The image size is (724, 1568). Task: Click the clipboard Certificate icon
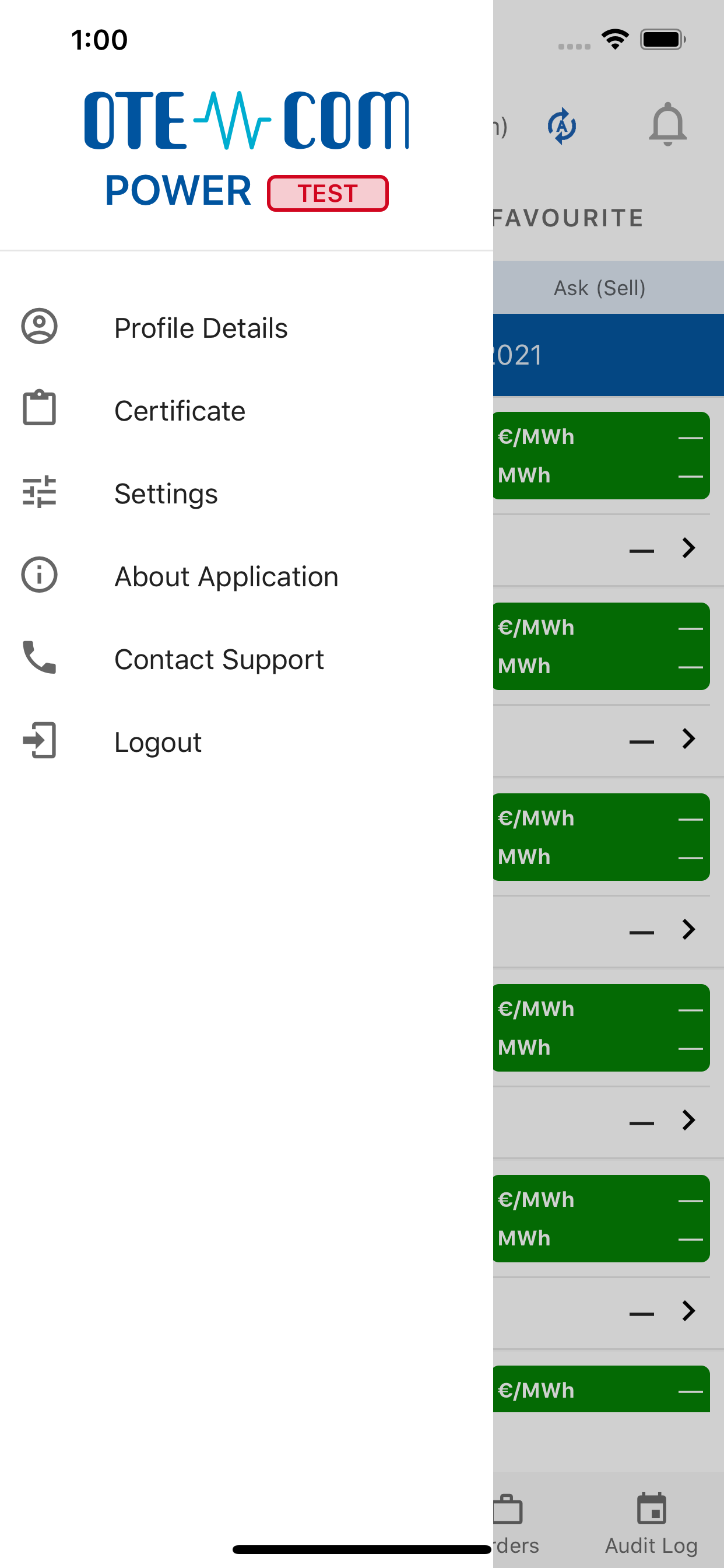click(40, 408)
